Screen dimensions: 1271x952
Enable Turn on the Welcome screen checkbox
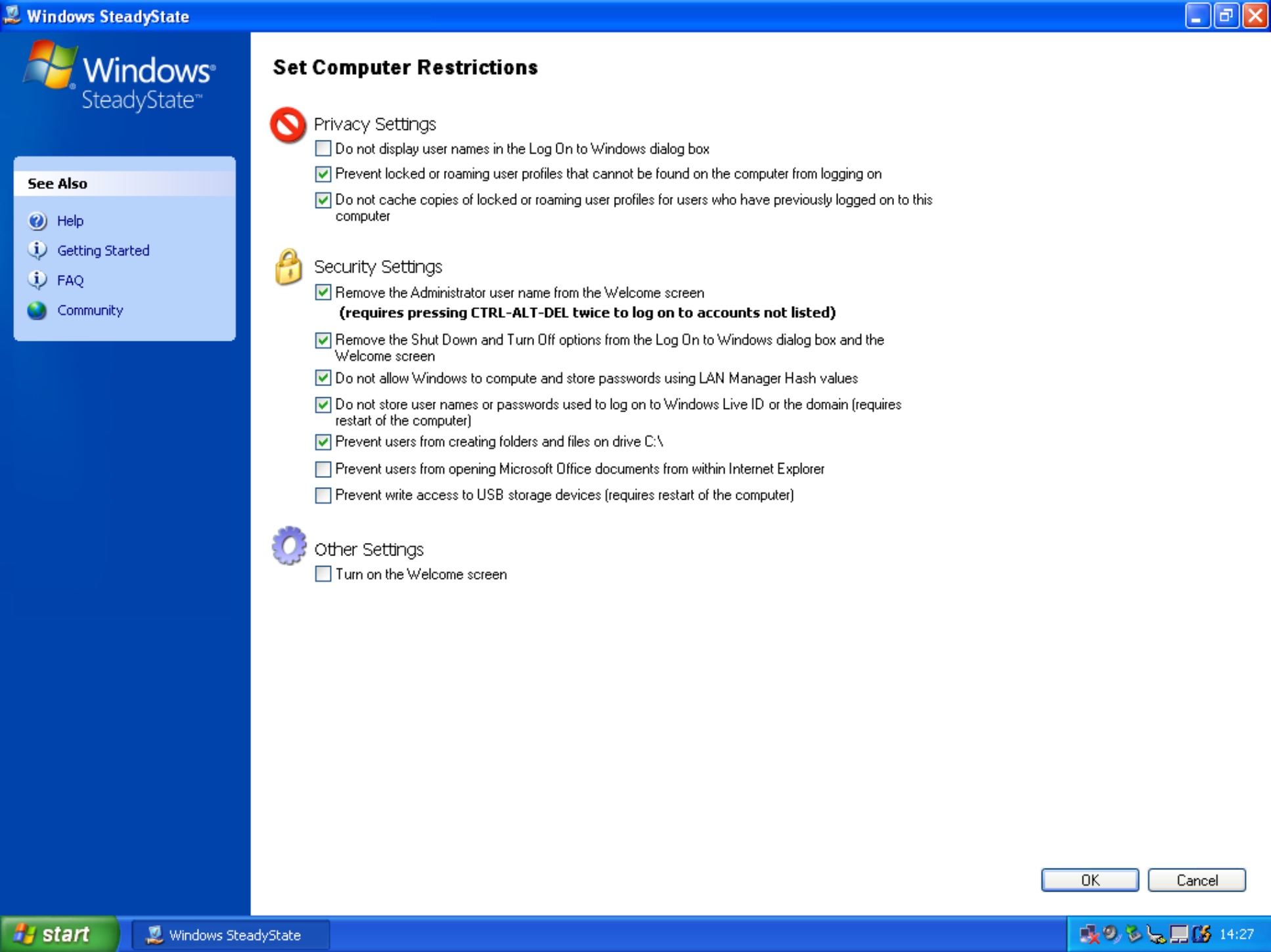point(324,573)
